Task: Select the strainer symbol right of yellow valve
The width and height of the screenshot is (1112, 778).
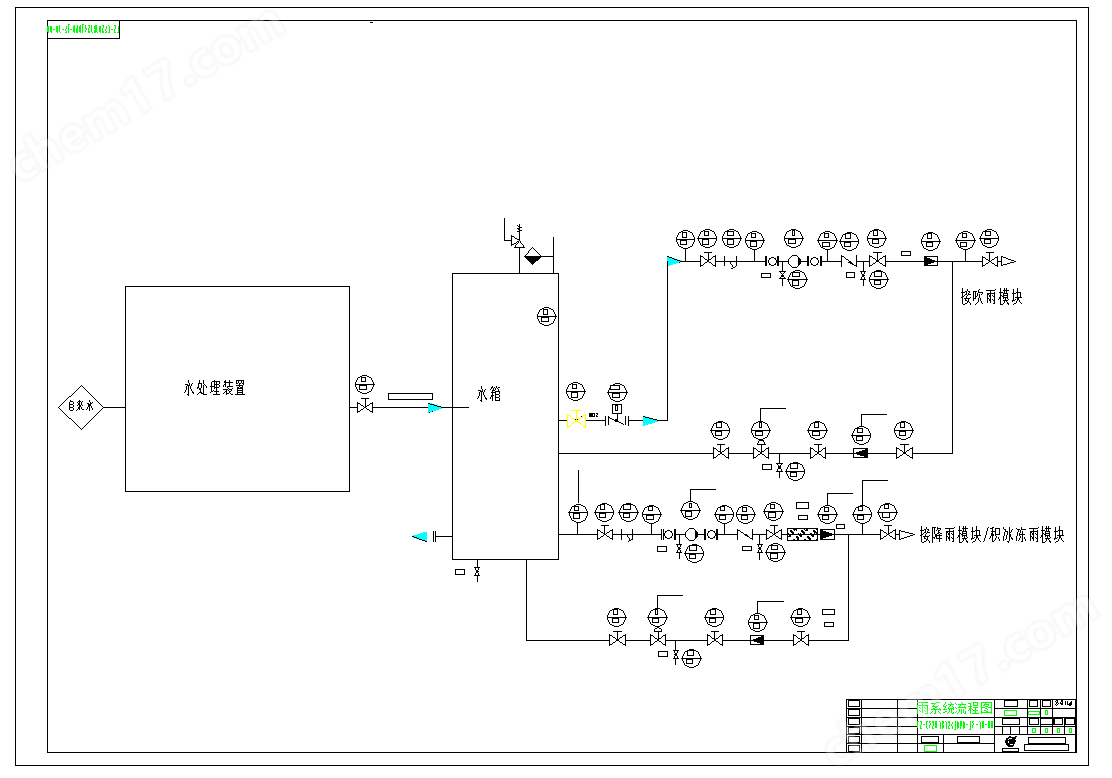Action: 617,418
